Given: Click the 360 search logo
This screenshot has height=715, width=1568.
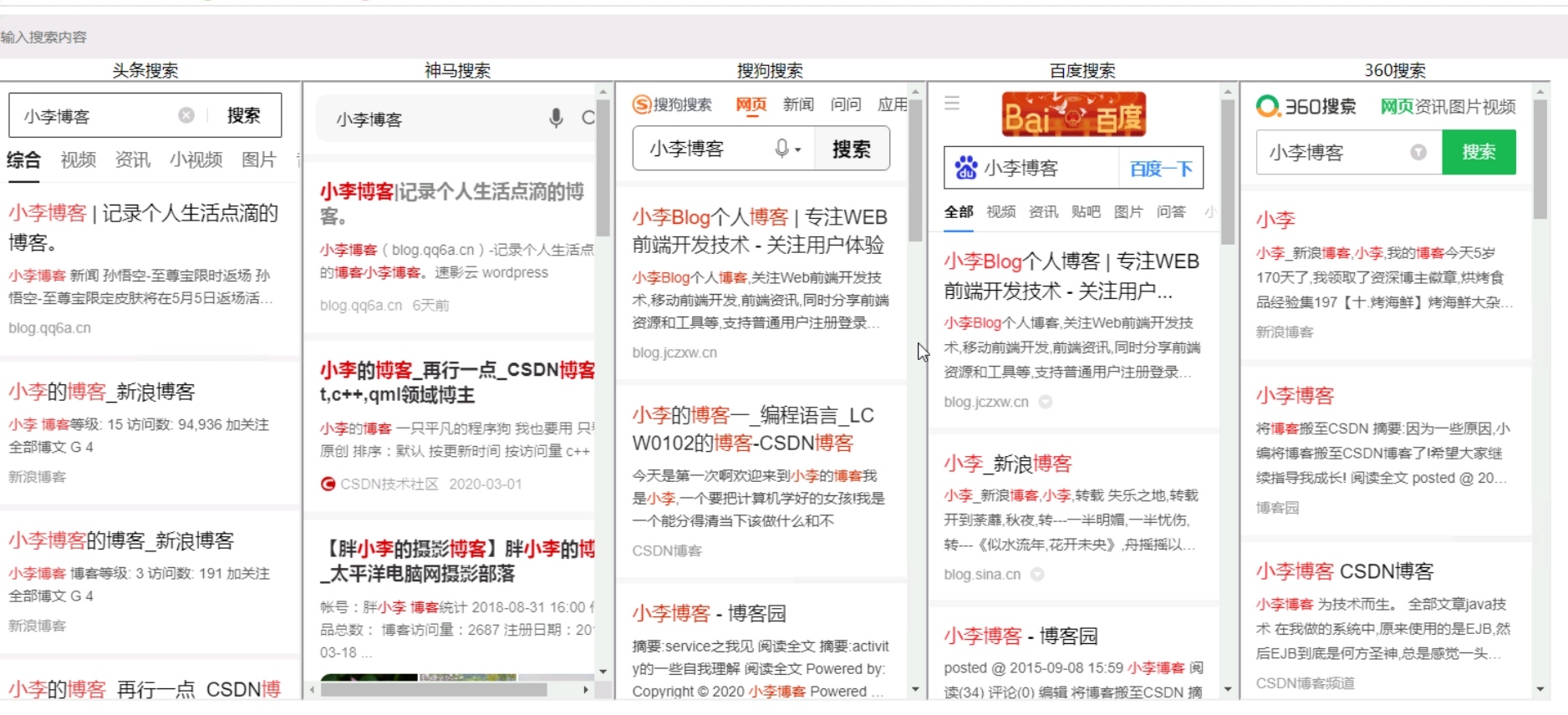Looking at the screenshot, I should pos(1306,106).
